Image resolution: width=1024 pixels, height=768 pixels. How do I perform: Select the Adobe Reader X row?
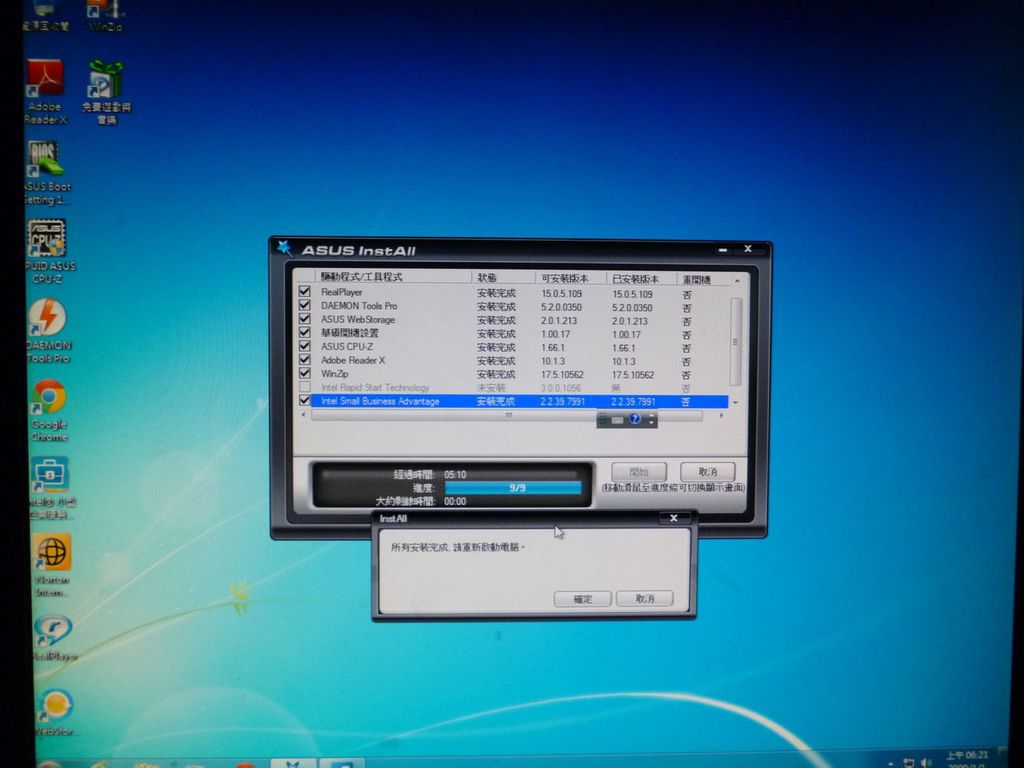520,360
